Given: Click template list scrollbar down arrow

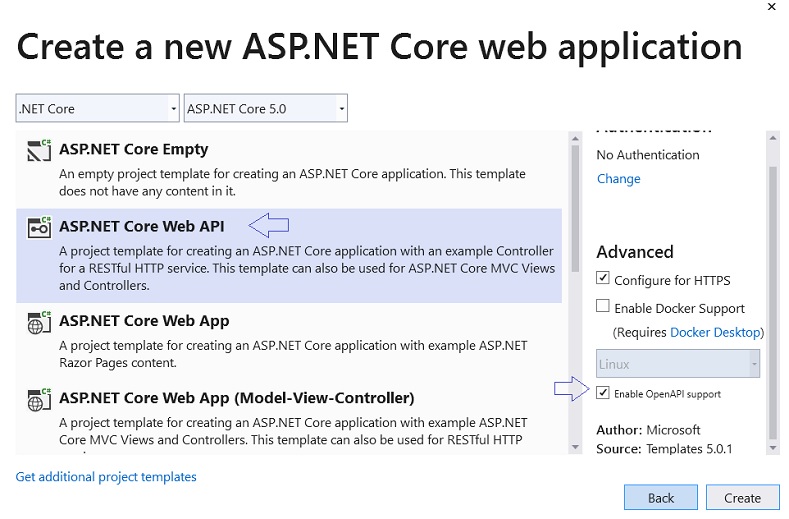Looking at the screenshot, I should click(x=575, y=447).
